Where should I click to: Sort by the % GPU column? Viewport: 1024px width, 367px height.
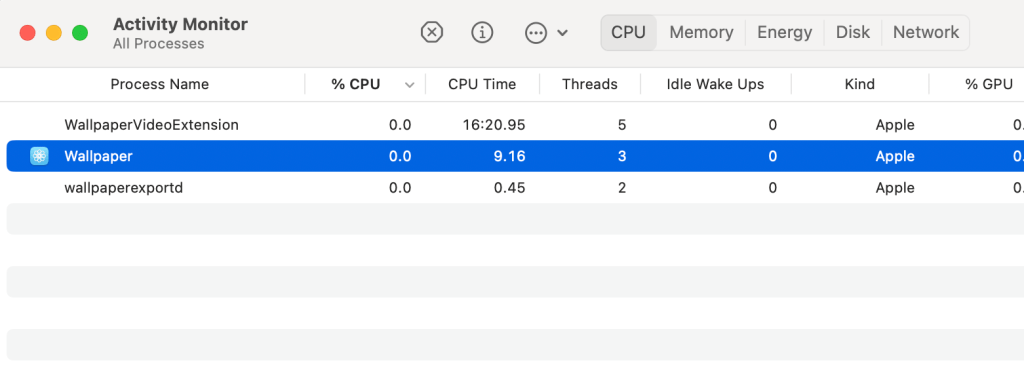[989, 84]
